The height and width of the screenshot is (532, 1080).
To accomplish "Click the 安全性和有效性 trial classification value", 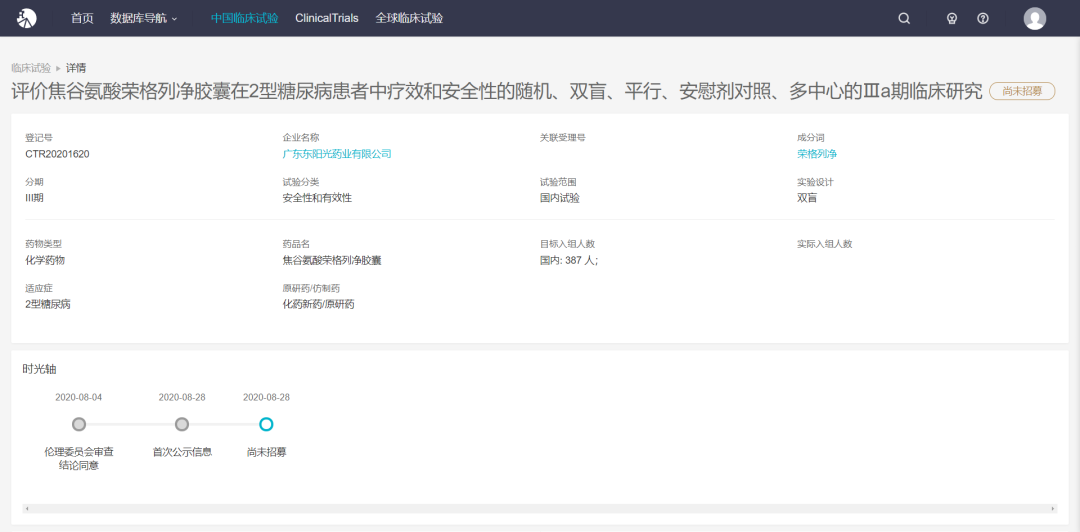I will point(317,198).
